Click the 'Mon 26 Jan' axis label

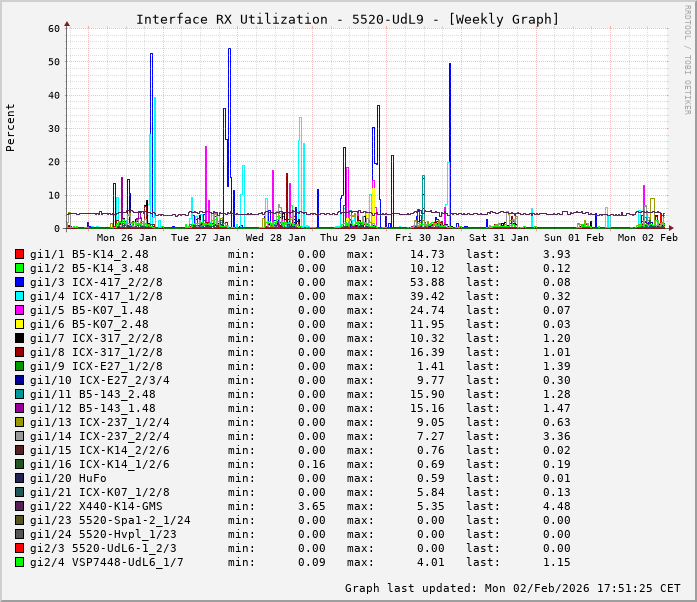127,238
